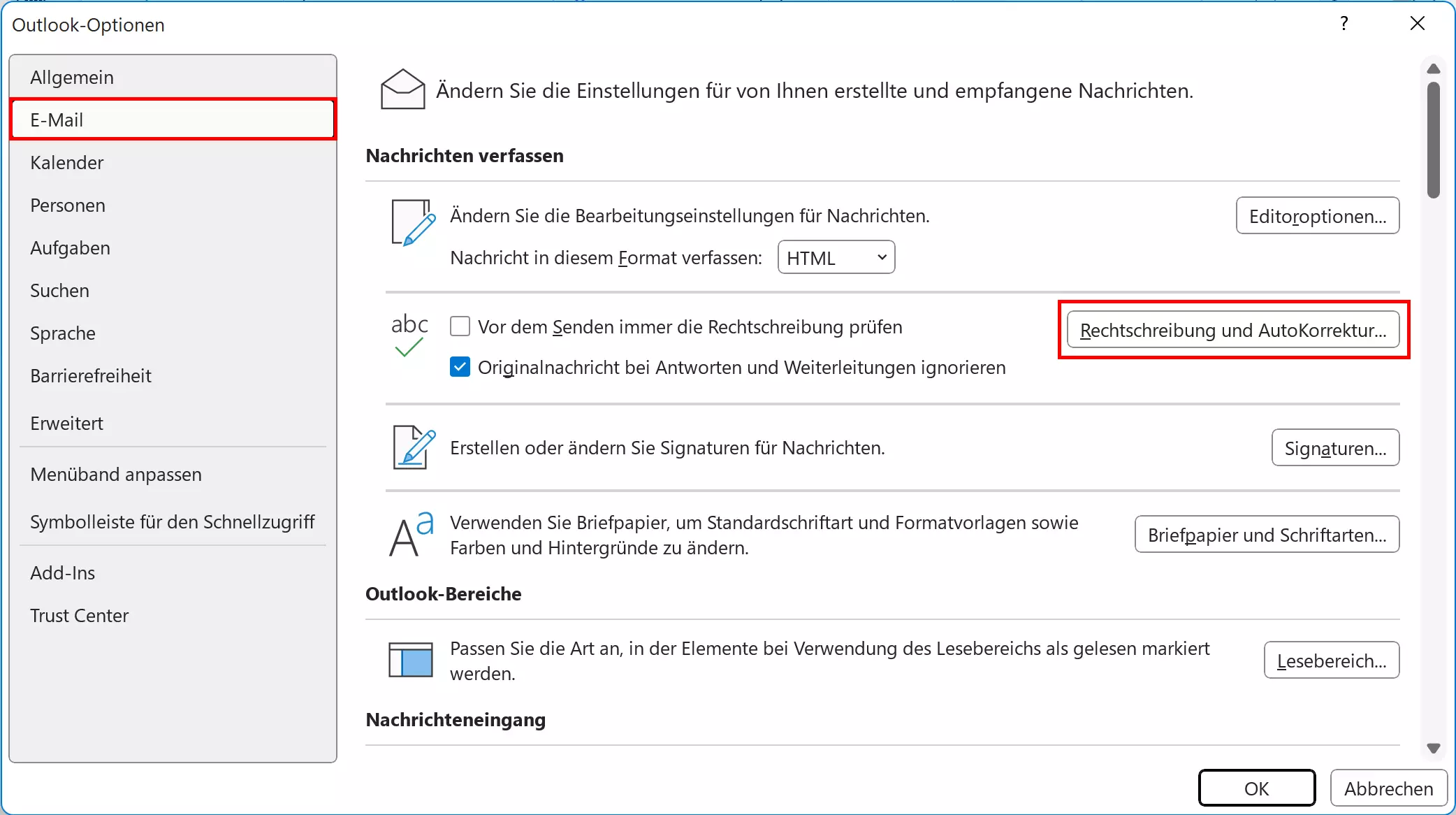The image size is (1456, 815).
Task: Confirm settings with the OK button
Action: tap(1257, 788)
